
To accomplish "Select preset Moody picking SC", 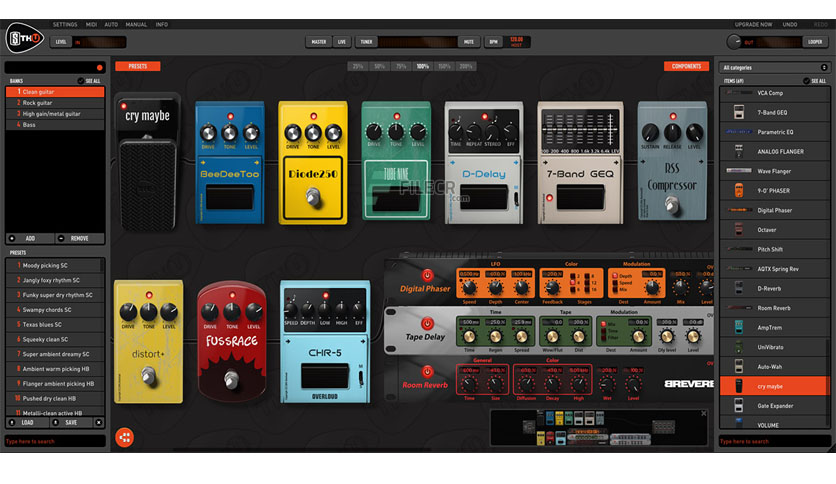I will 55,265.
